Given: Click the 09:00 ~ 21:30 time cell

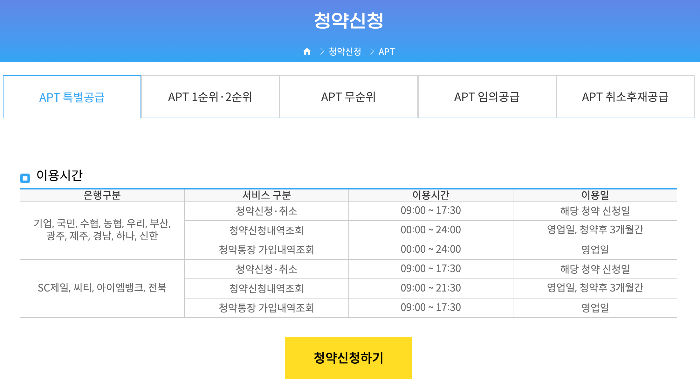Looking at the screenshot, I should 431,288.
